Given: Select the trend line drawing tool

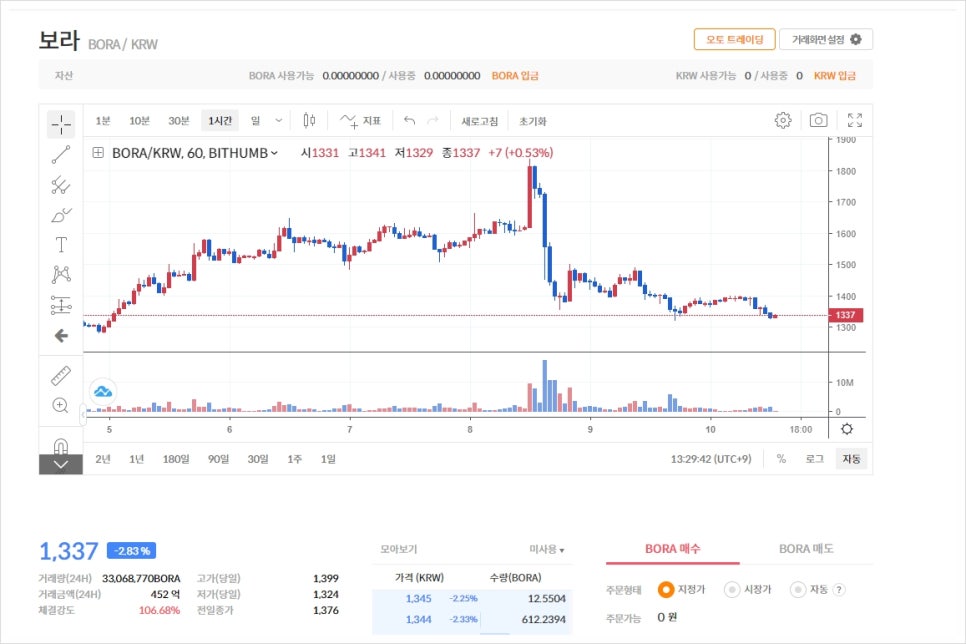Looking at the screenshot, I should 61,155.
